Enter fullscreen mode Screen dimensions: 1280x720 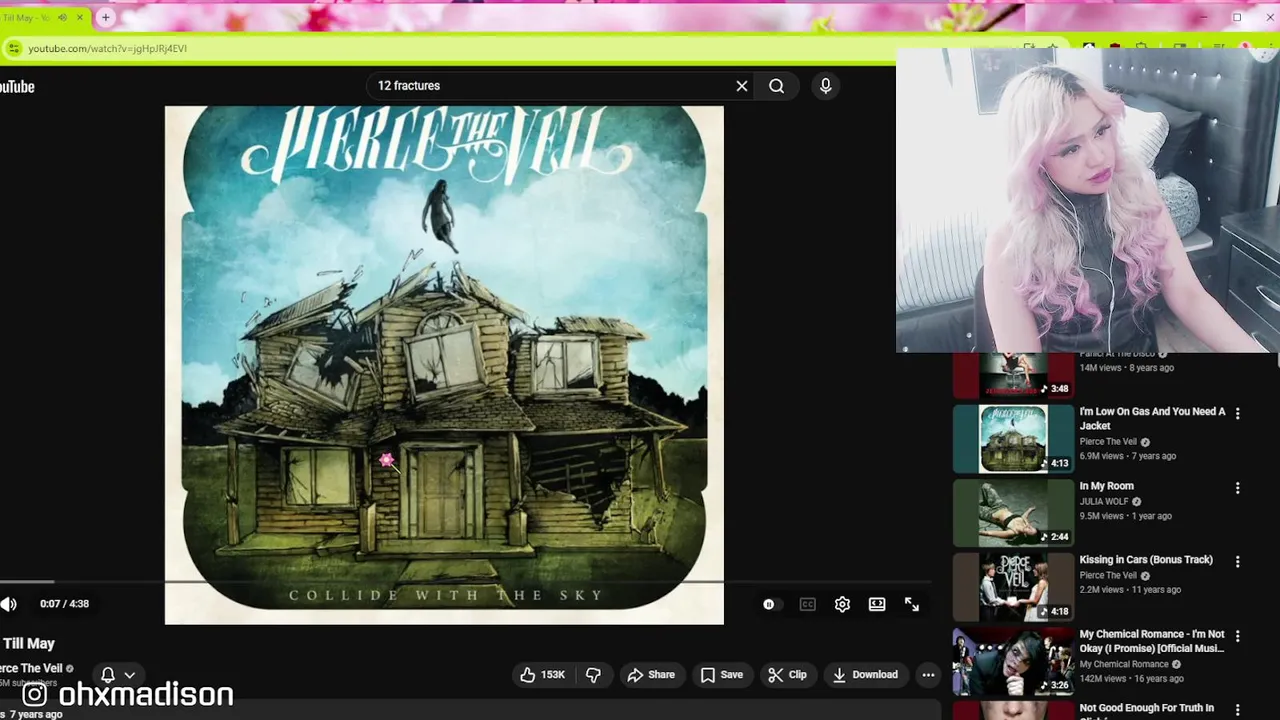coord(912,604)
